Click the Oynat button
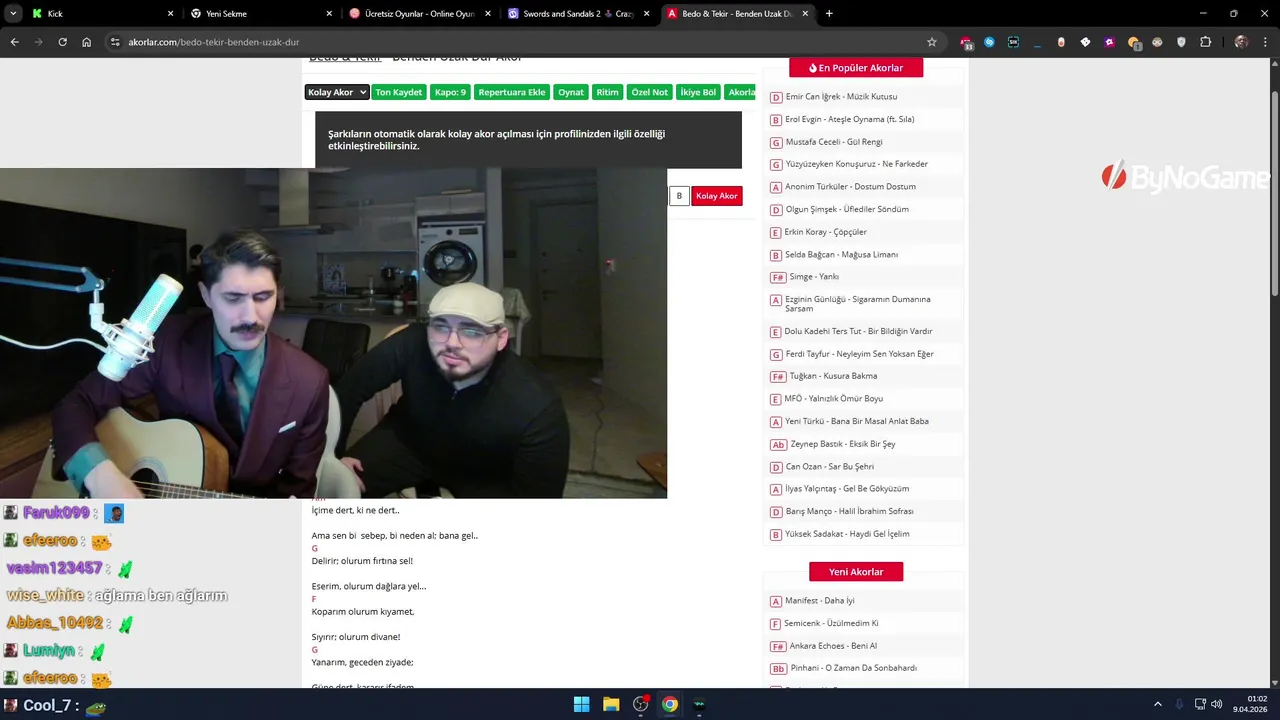This screenshot has width=1280, height=720. (571, 92)
